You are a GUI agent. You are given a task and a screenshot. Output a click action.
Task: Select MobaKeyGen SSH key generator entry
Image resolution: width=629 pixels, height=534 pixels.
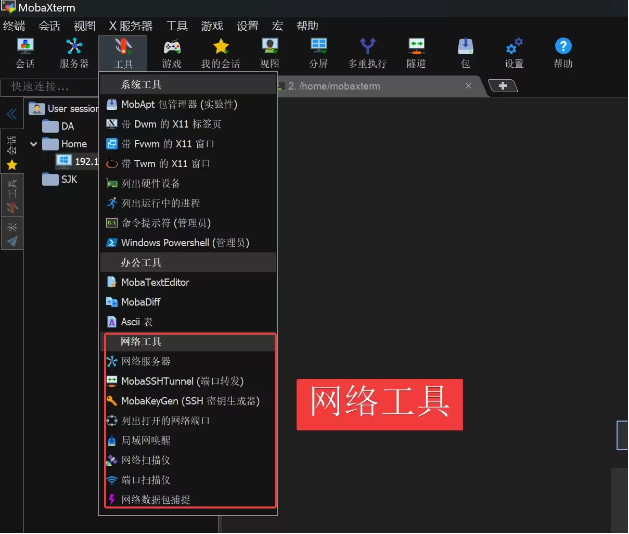tap(189, 401)
